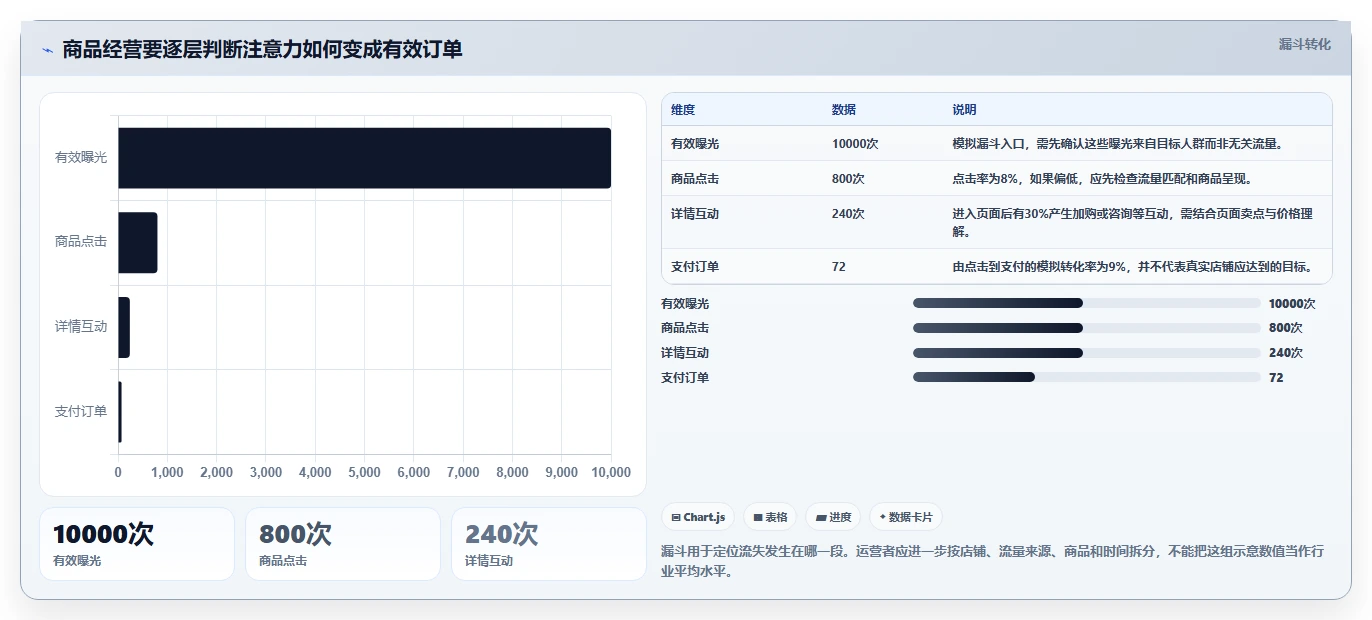The image size is (1372, 620).
Task: Click the 详情互动 label in the progress list
Action: click(x=685, y=353)
